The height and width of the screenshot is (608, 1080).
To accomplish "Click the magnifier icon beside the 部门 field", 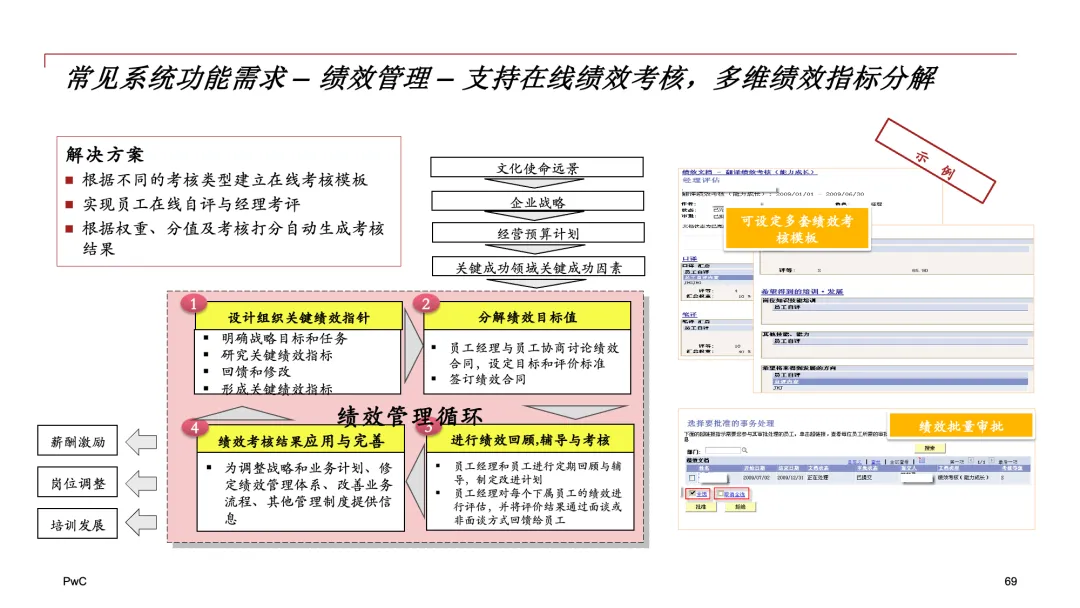I will pos(745,450).
